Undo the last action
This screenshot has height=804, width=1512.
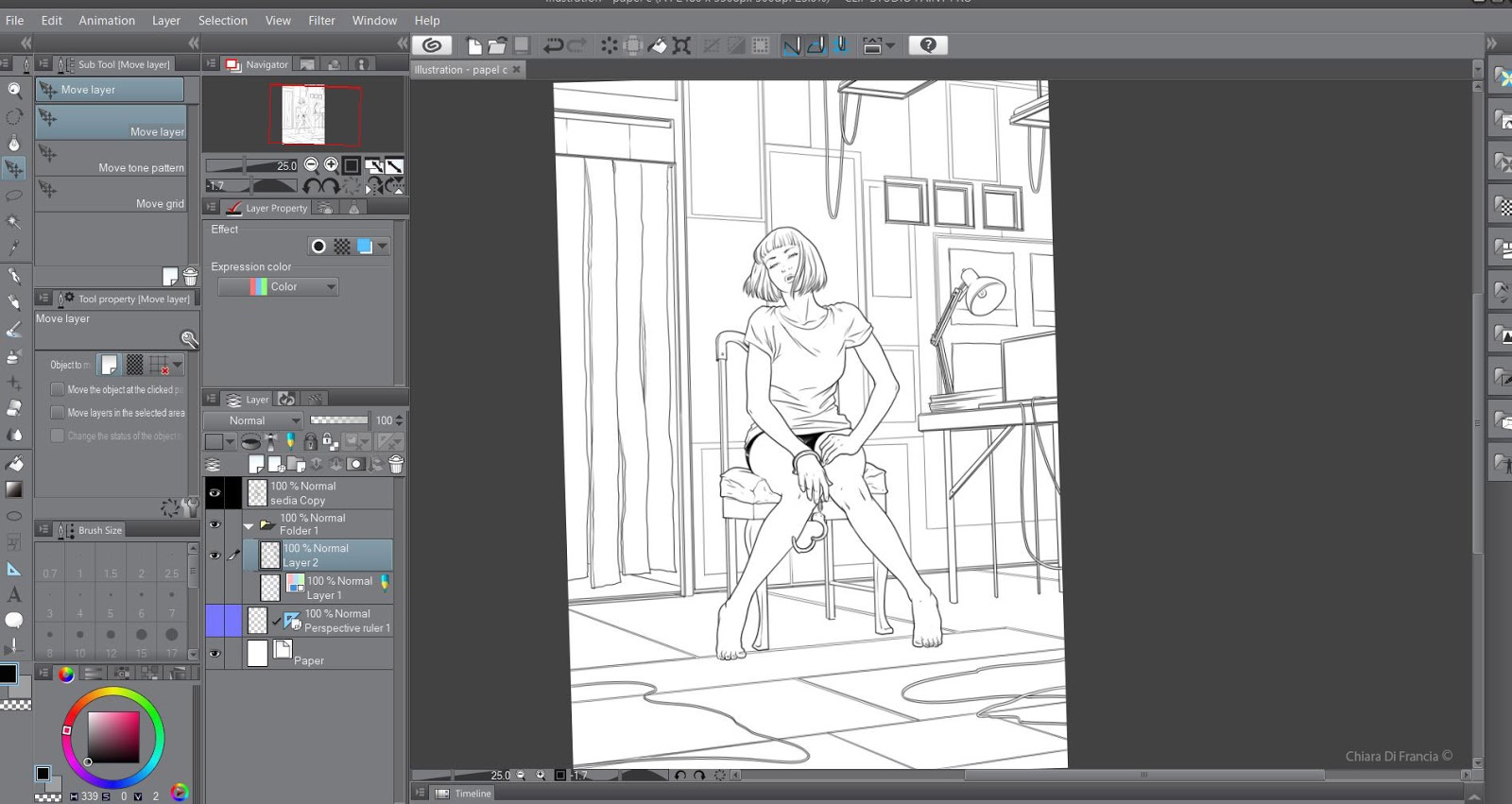553,45
